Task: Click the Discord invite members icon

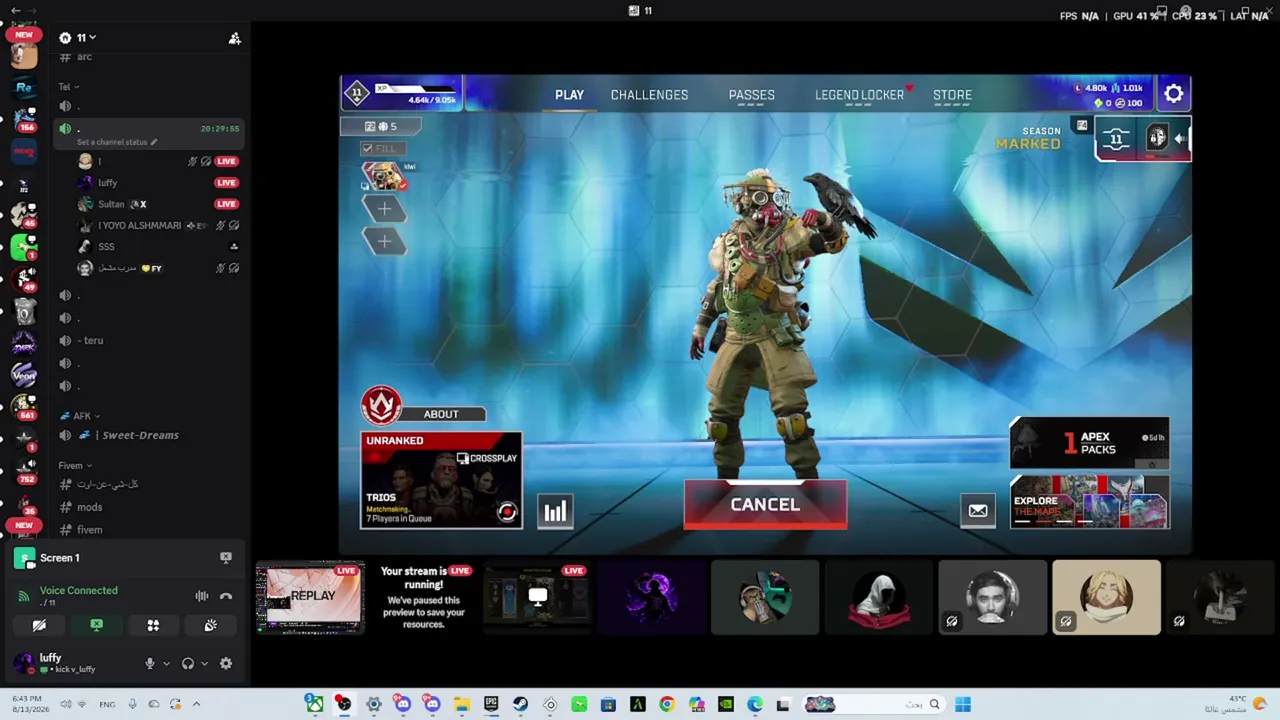Action: coord(234,38)
